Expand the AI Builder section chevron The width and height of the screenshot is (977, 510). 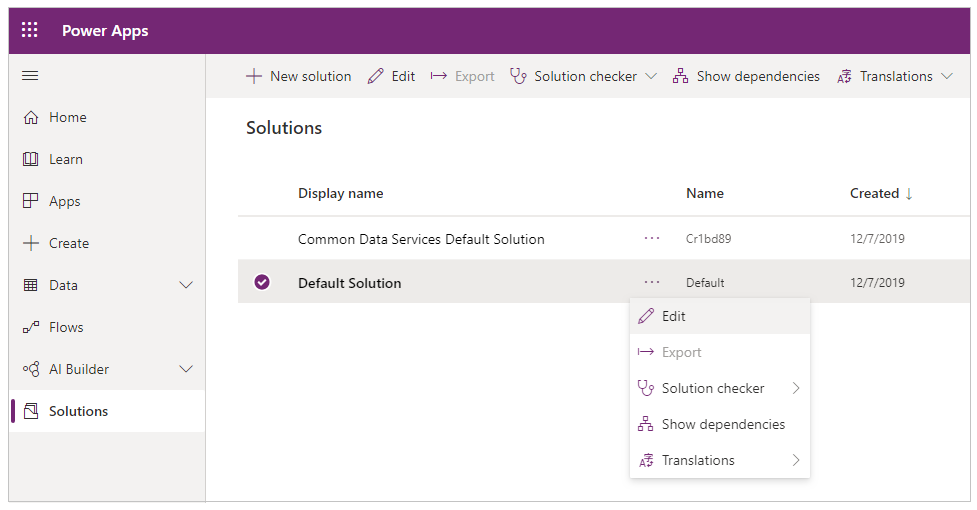(x=186, y=369)
